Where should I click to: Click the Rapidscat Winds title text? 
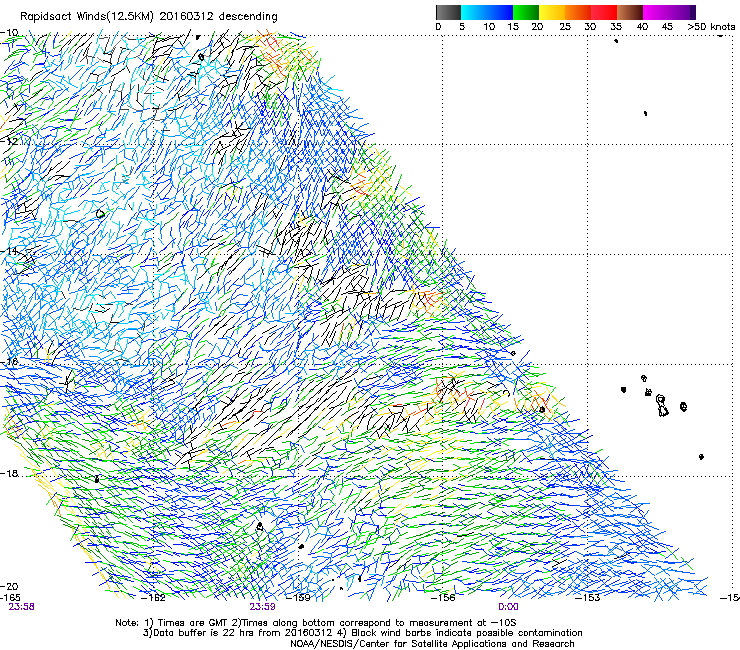[149, 17]
